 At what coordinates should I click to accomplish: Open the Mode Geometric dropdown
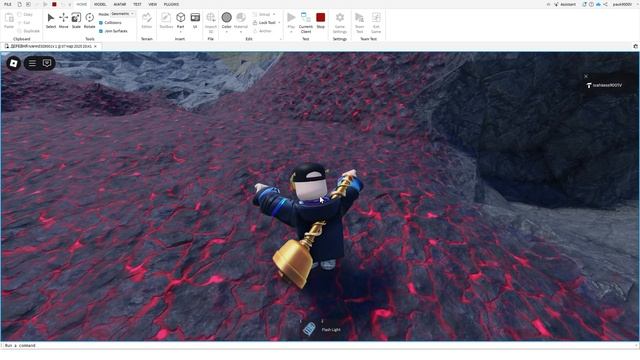coord(123,14)
